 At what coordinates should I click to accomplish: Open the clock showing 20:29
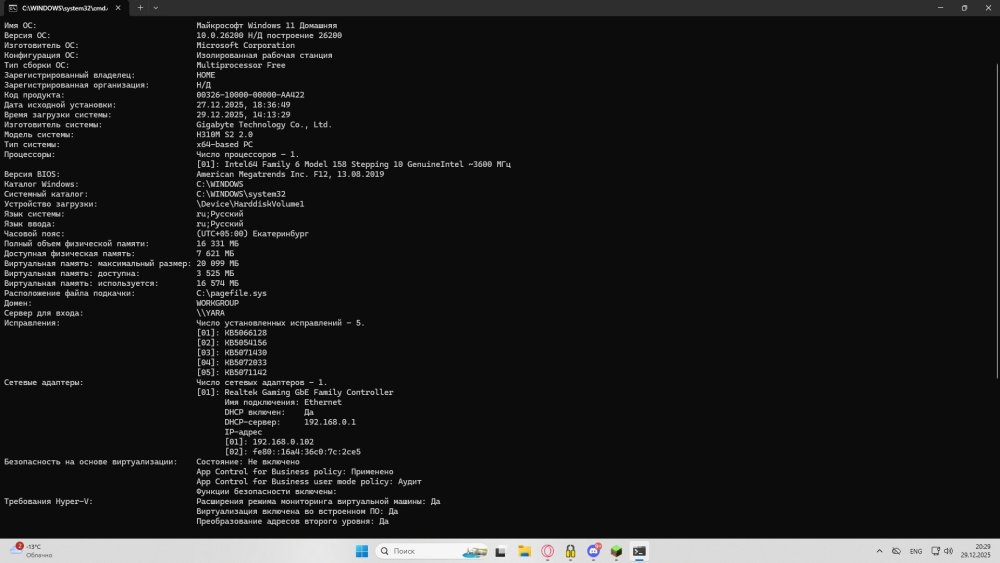click(x=976, y=551)
